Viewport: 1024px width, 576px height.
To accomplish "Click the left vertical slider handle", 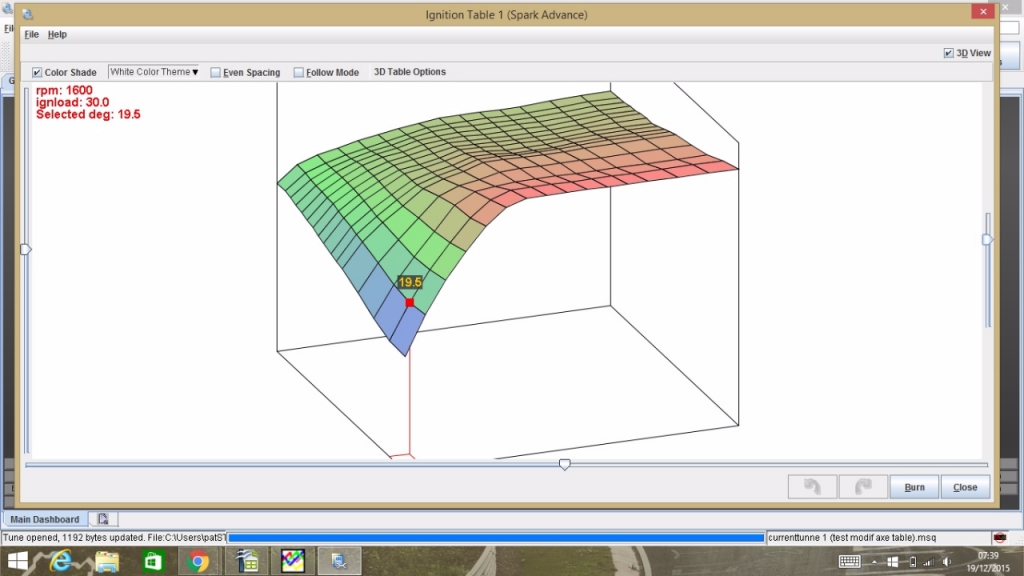I will 25,249.
